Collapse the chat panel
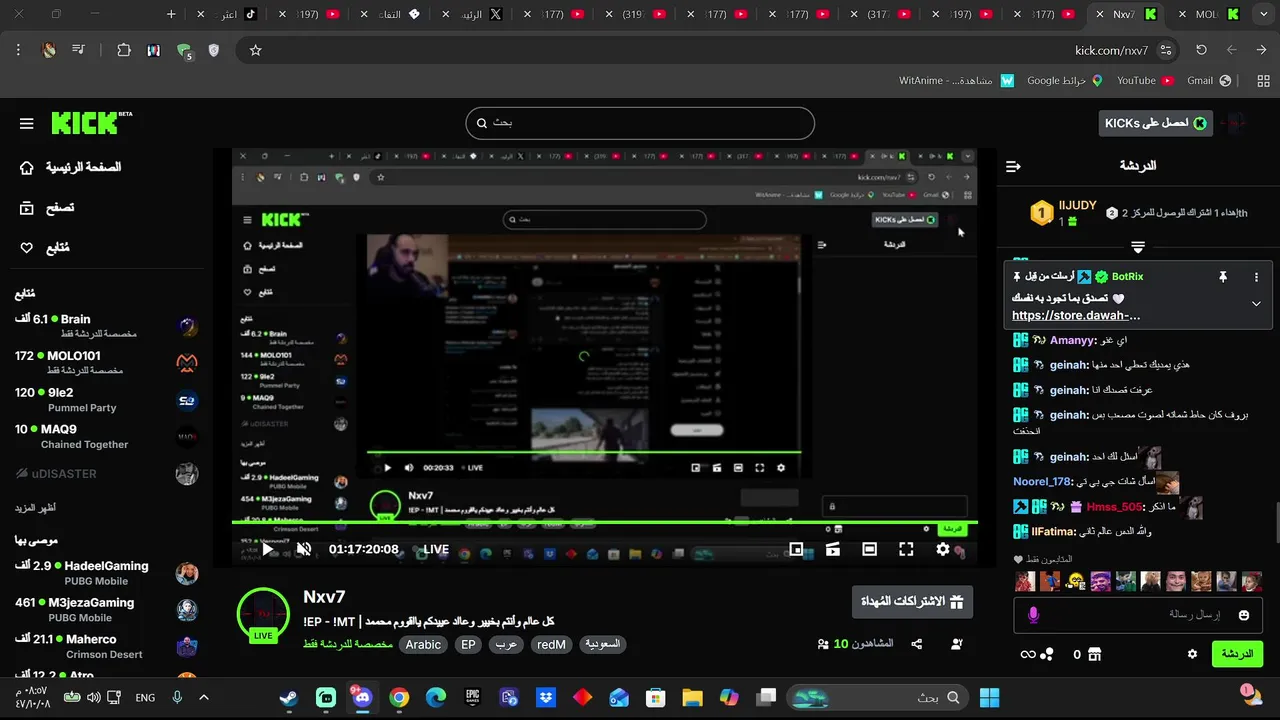Viewport: 1280px width, 720px height. [1013, 166]
